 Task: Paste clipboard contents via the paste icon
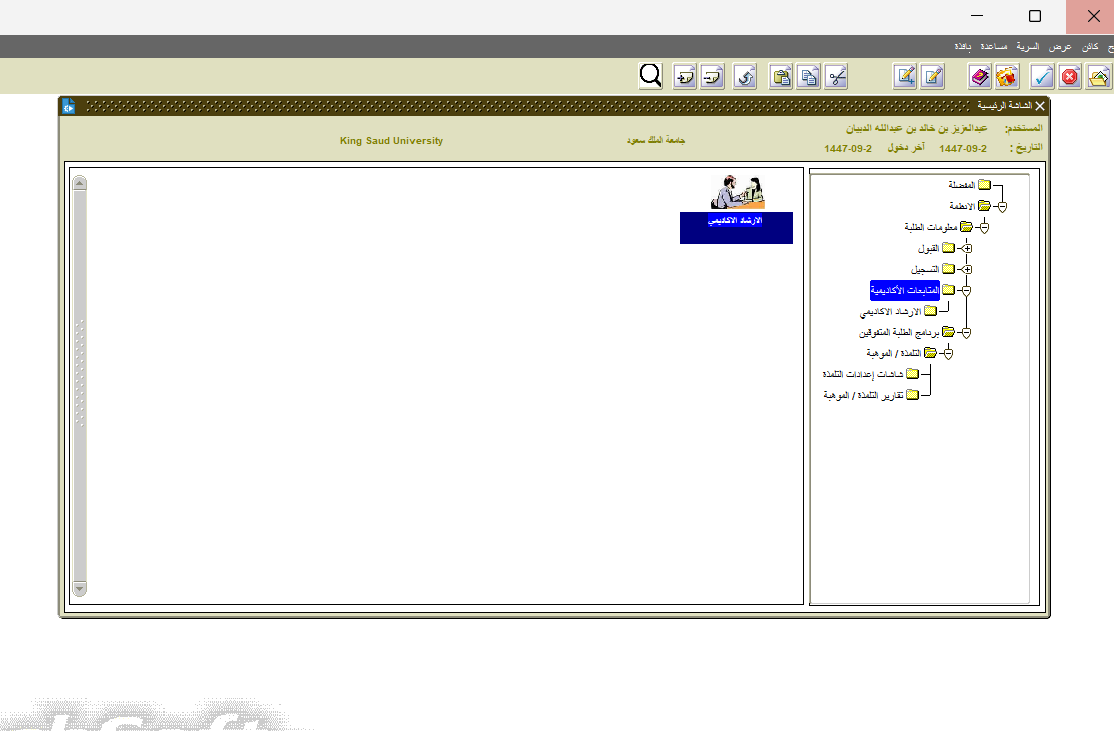tap(780, 76)
